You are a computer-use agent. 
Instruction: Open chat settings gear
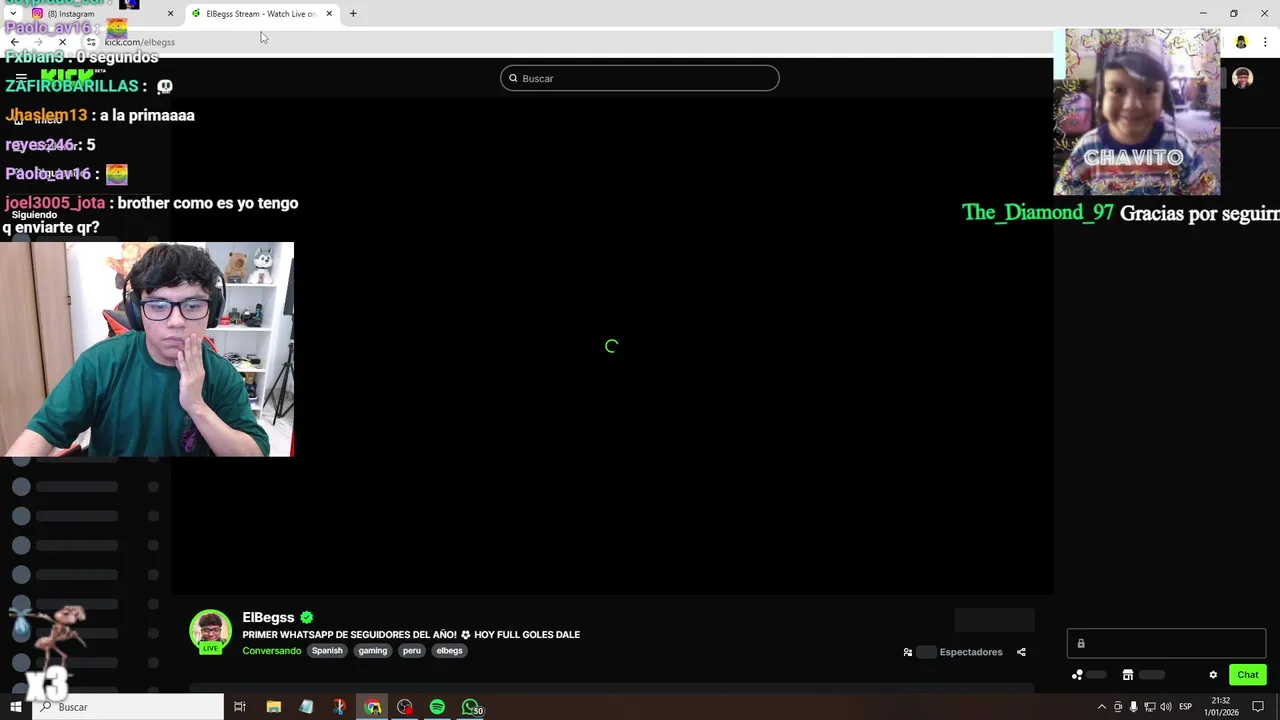(1213, 675)
